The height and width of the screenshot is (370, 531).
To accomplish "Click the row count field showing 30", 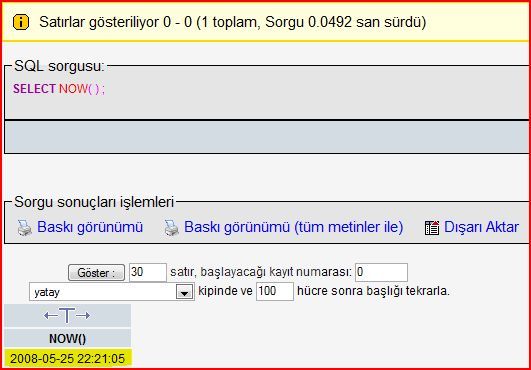I will [148, 272].
